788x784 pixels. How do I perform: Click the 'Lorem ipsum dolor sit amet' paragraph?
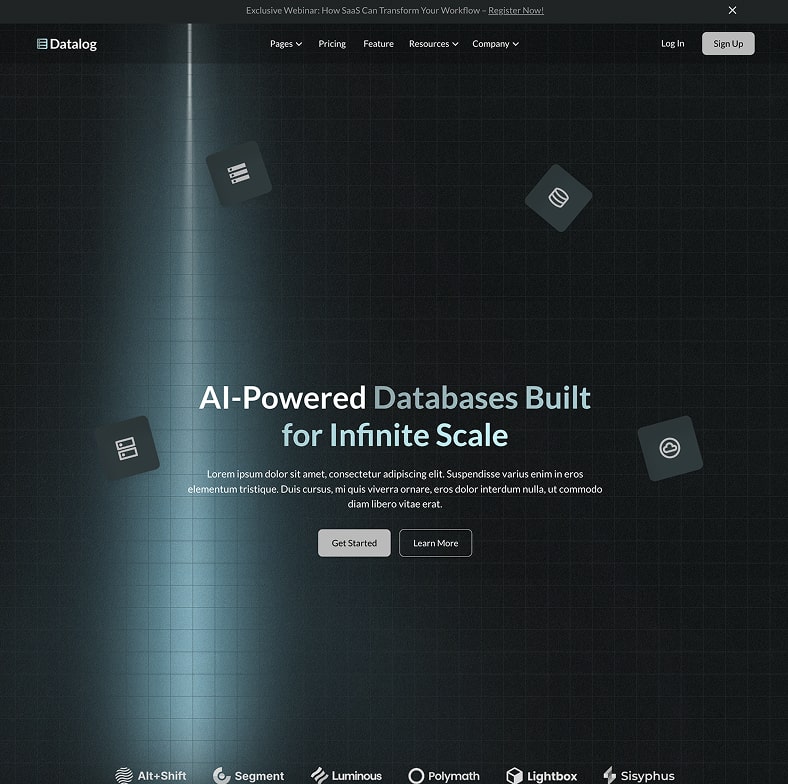click(395, 489)
